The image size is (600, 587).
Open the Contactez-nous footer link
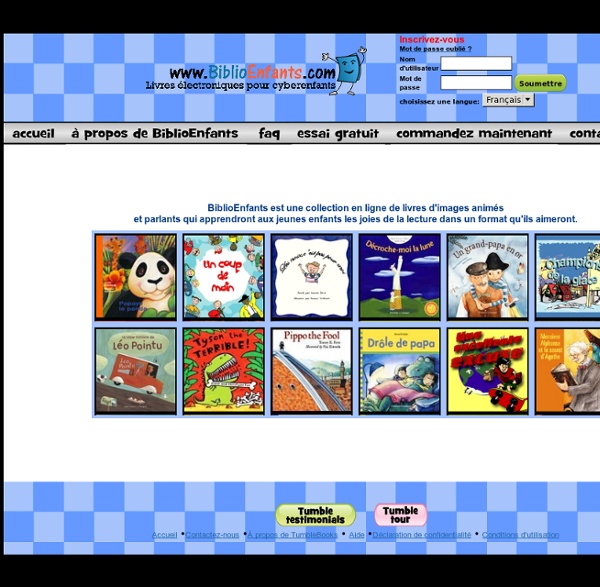pyautogui.click(x=212, y=535)
